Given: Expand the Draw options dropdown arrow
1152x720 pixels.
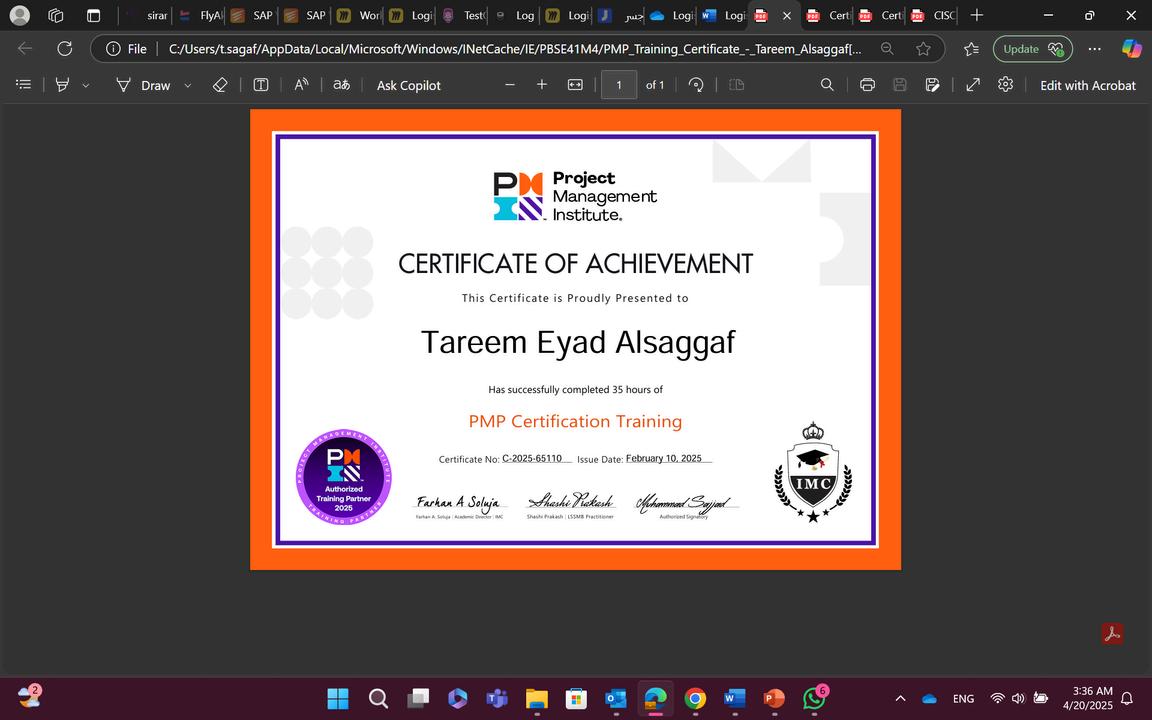Looking at the screenshot, I should pyautogui.click(x=187, y=85).
